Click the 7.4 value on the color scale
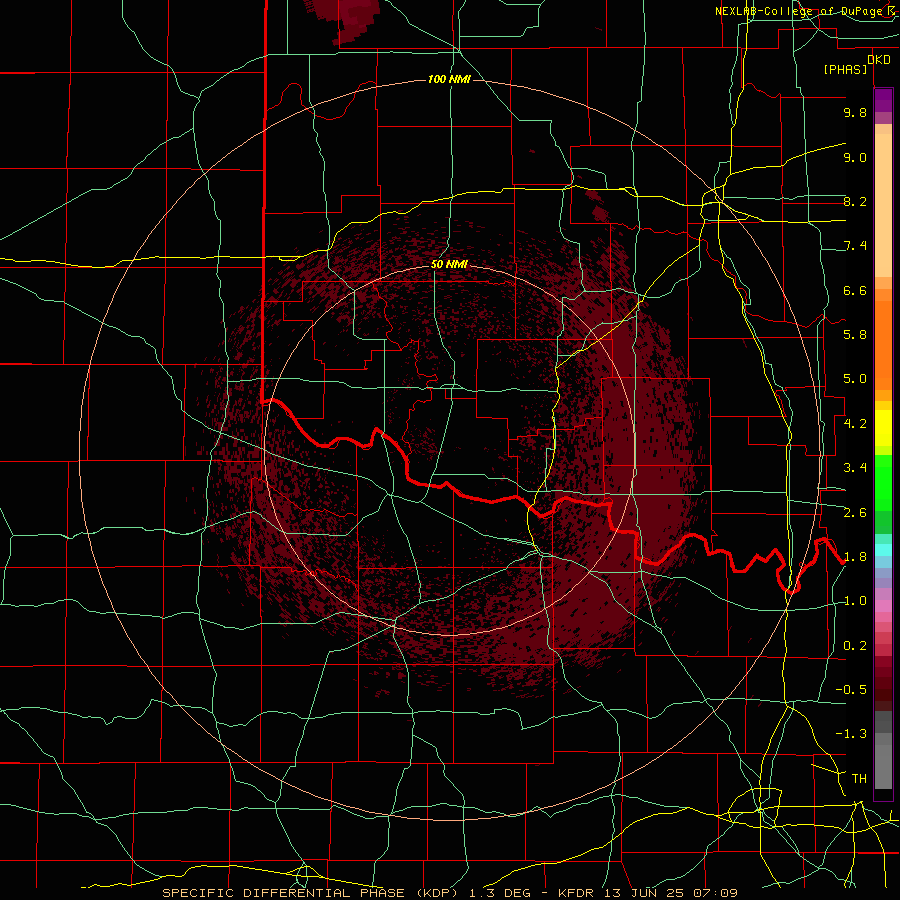 855,246
